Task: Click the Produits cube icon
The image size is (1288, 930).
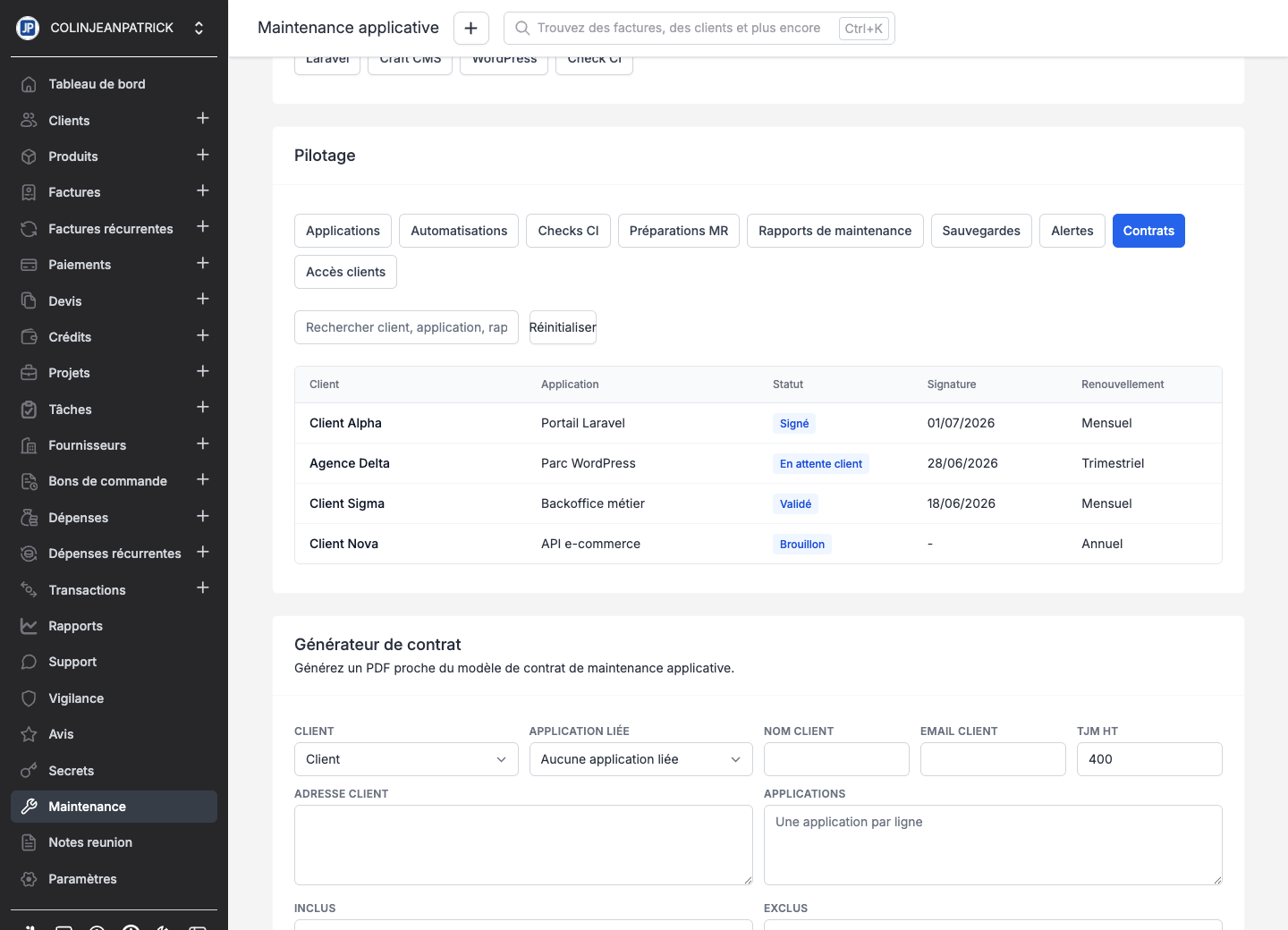Action: (29, 156)
